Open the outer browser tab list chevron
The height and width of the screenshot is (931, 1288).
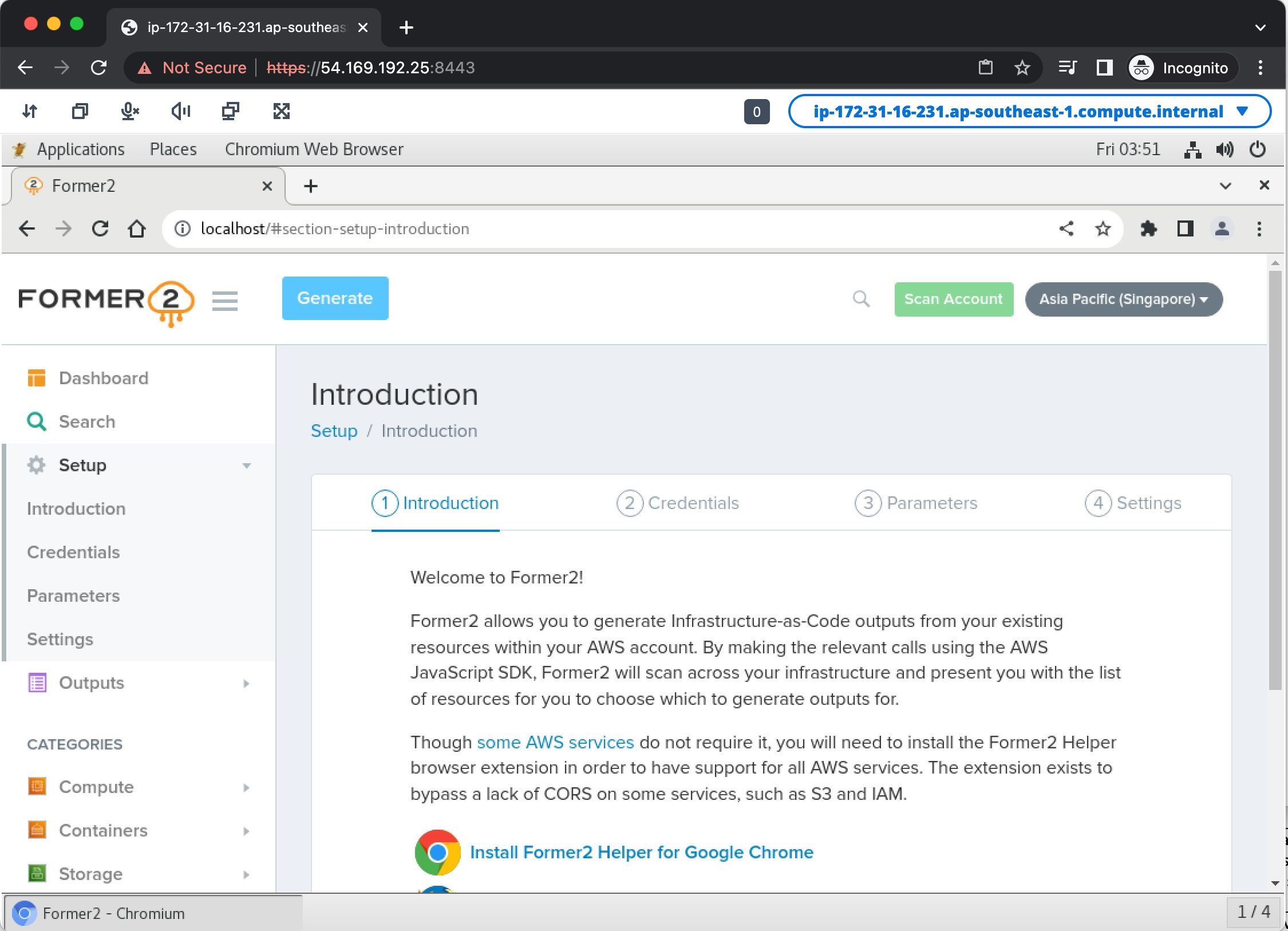[x=1260, y=27]
